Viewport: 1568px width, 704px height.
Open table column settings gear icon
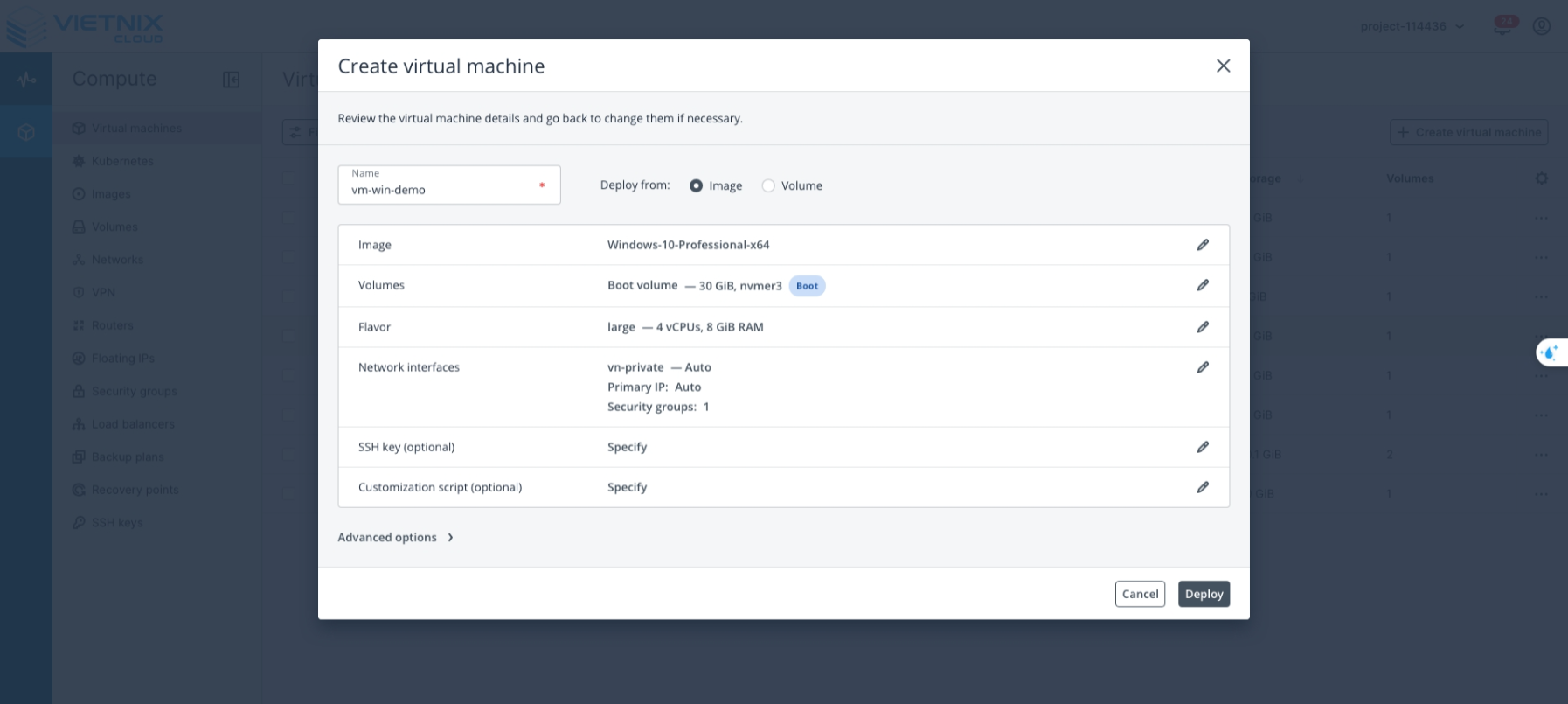tap(1541, 178)
